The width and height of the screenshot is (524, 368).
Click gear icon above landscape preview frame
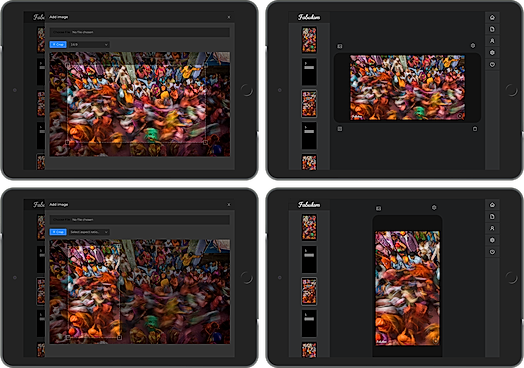[473, 45]
